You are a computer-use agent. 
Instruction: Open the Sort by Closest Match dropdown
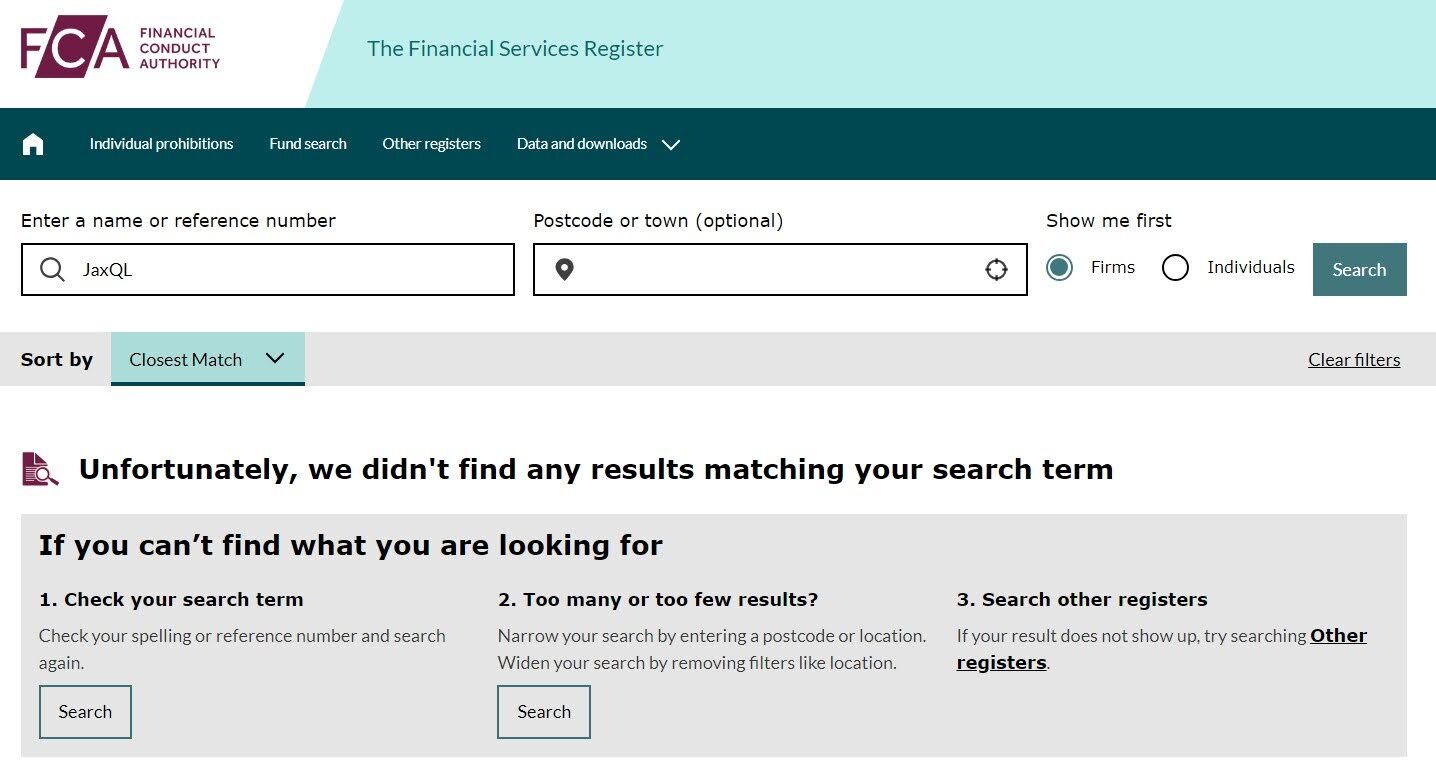(207, 359)
